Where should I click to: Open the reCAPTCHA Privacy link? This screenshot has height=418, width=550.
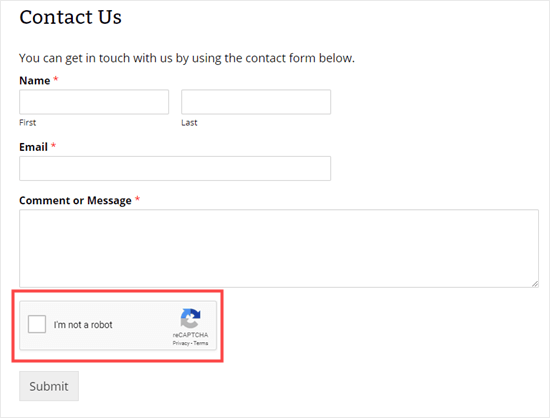[181, 343]
